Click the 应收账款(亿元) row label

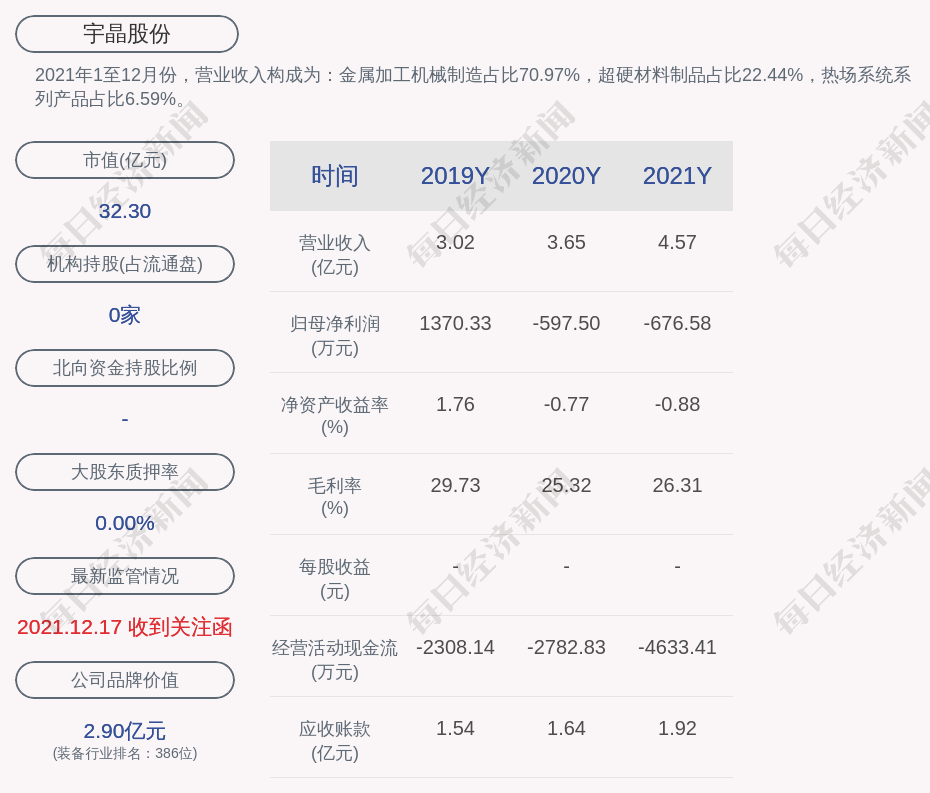(x=335, y=741)
